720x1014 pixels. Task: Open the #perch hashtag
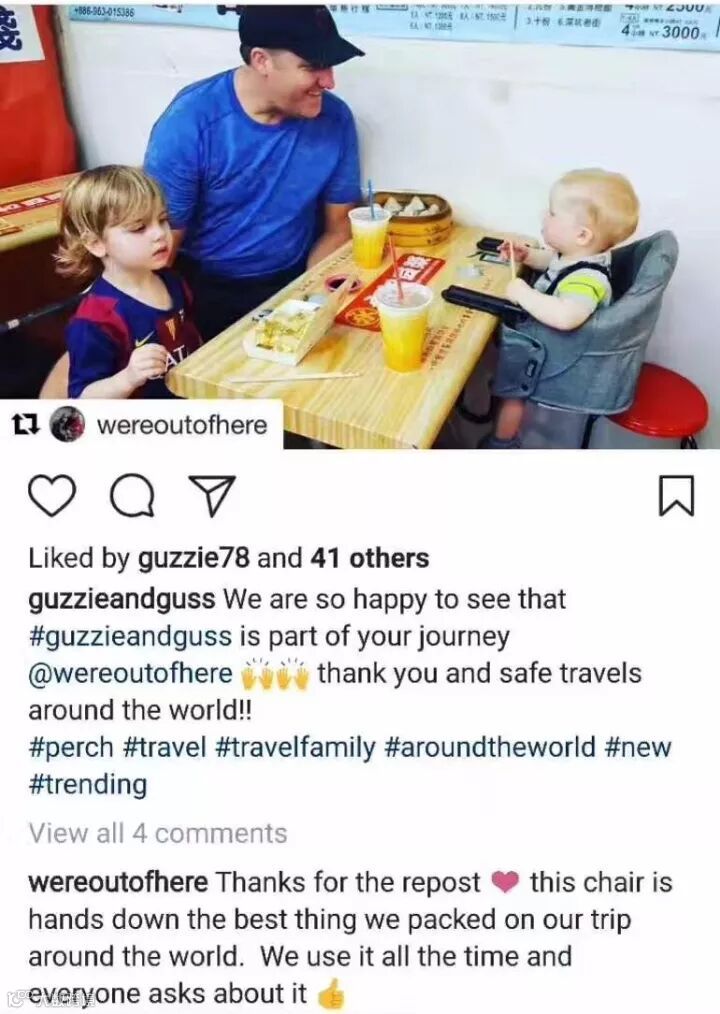coord(71,748)
